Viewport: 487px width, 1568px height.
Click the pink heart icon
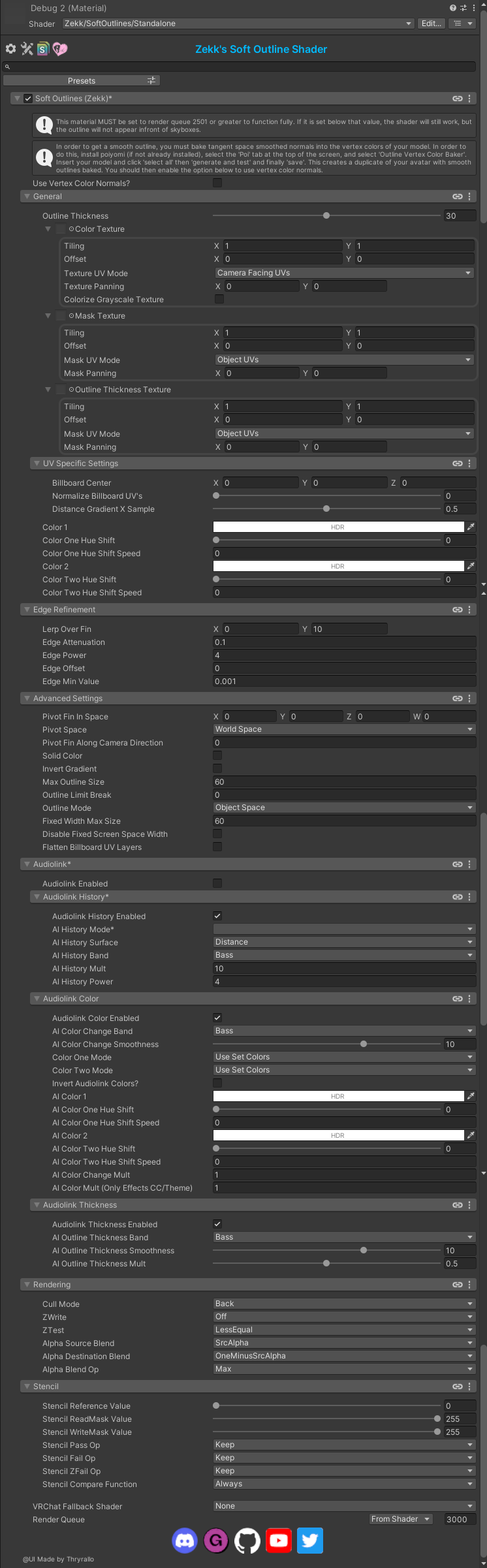click(60, 49)
